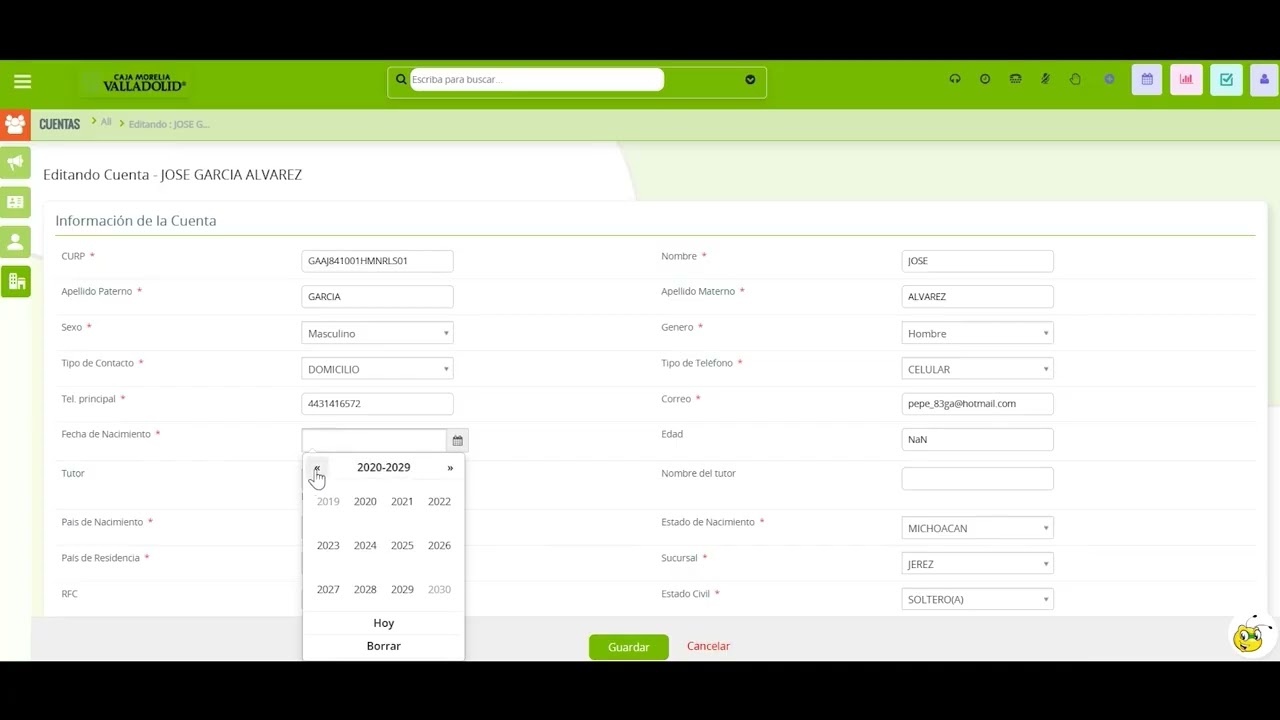This screenshot has width=1280, height=720.
Task: Go to CUENTAS breadcrumb
Action: [x=59, y=124]
